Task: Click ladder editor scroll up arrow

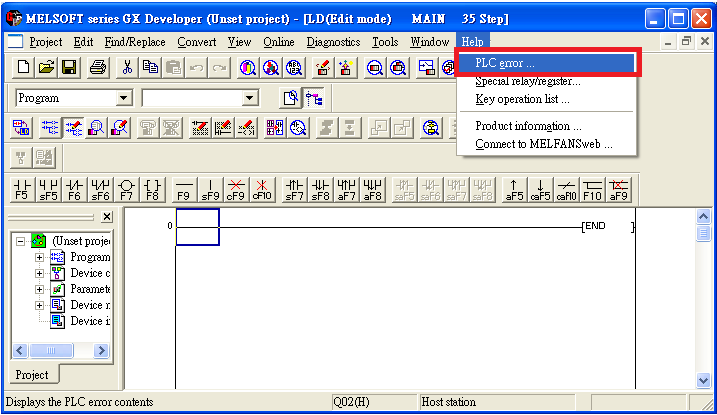Action: tap(703, 217)
